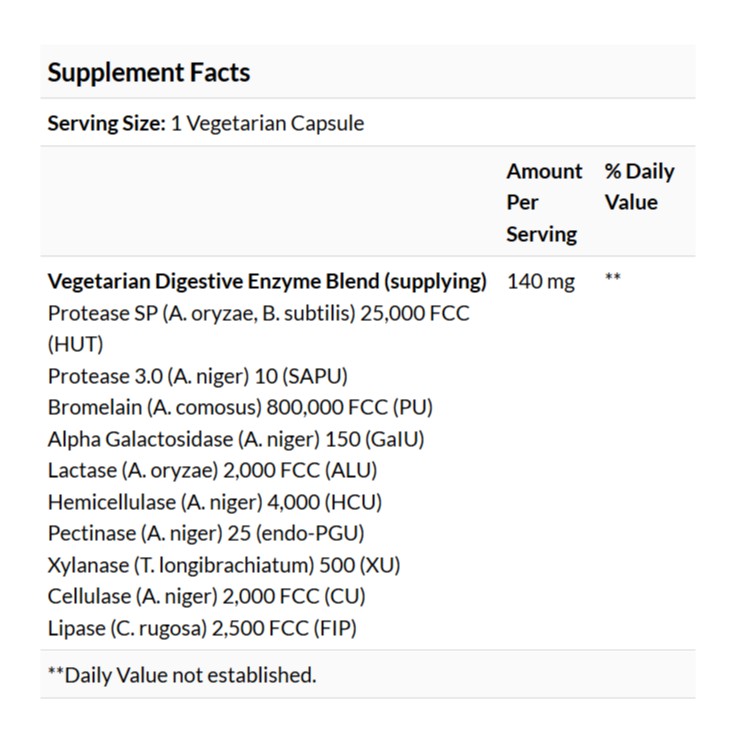This screenshot has height=731, width=731.
Task: Click the Protease 3.0 10 (SAPU) line
Action: (x=198, y=376)
